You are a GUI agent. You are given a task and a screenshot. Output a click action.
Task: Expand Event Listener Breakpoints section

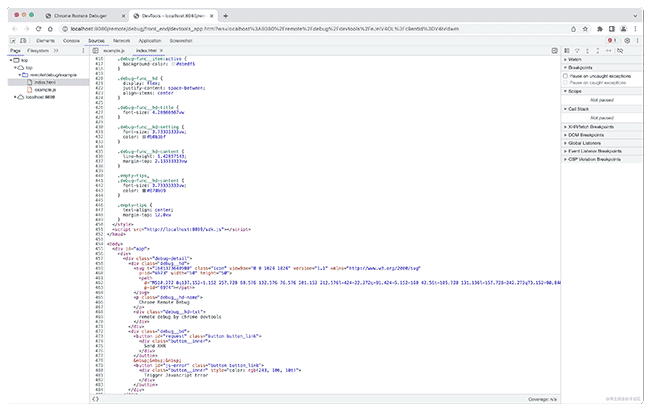602,151
